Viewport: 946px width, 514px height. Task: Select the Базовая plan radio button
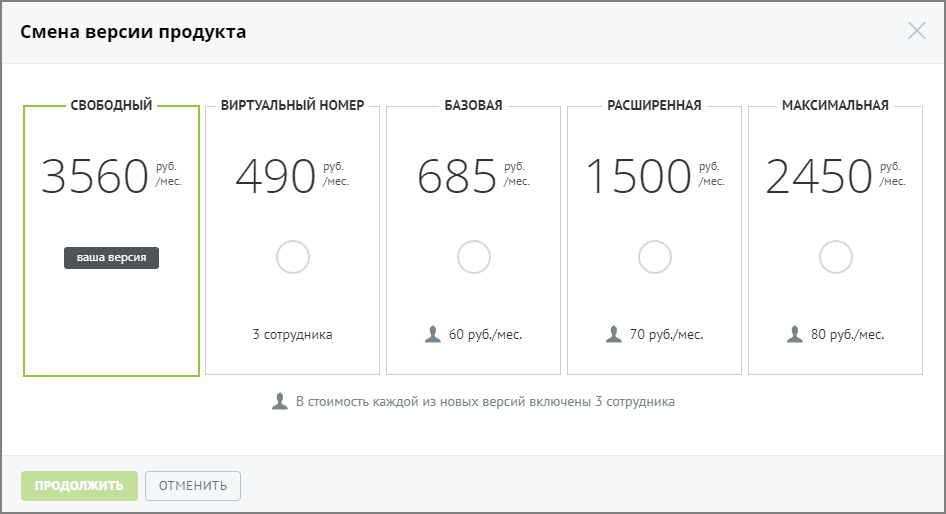(474, 257)
